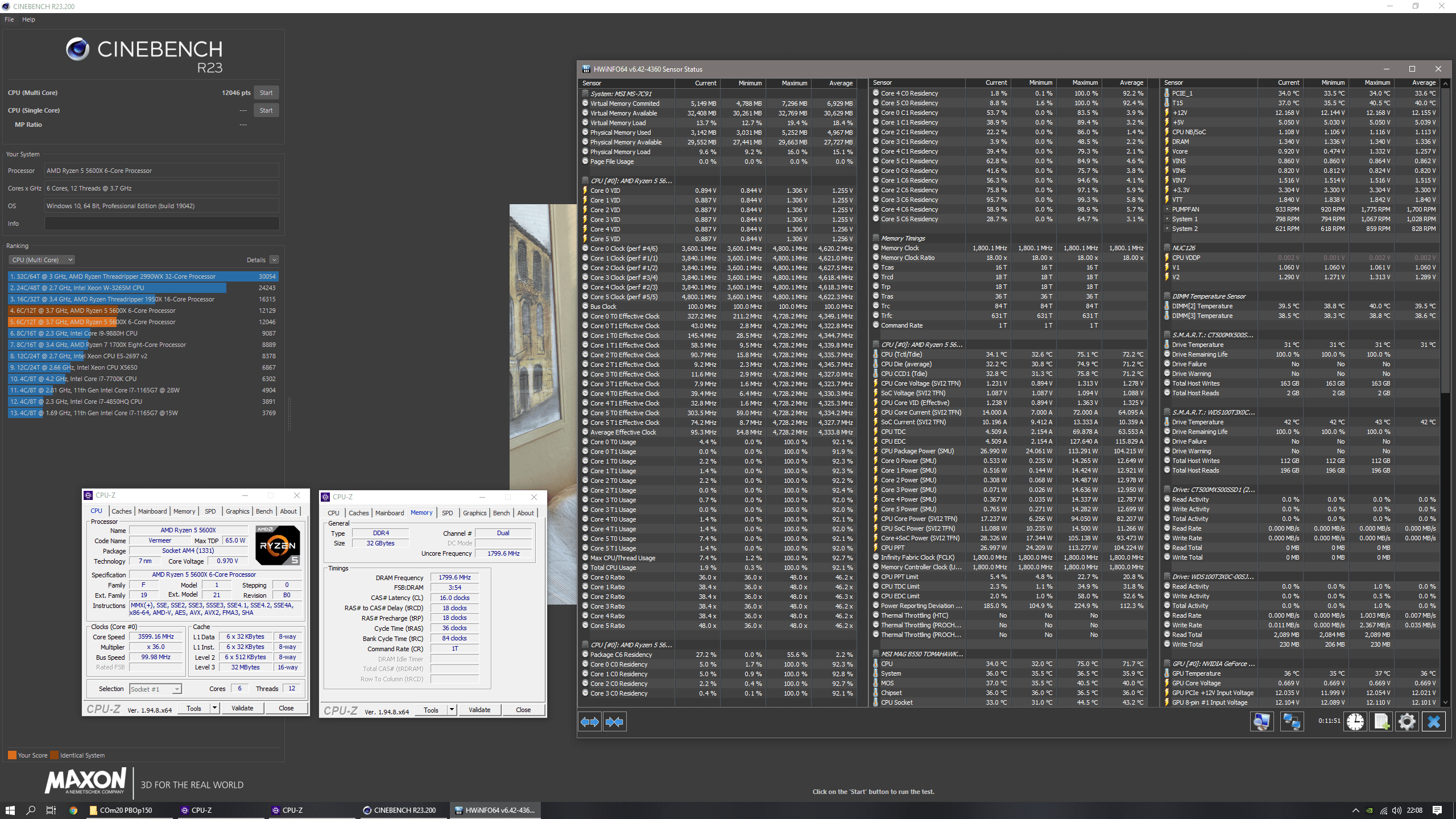Screen dimensions: 1456x819
Task: Click the clock time 22:08 in tray
Action: [x=1414, y=810]
